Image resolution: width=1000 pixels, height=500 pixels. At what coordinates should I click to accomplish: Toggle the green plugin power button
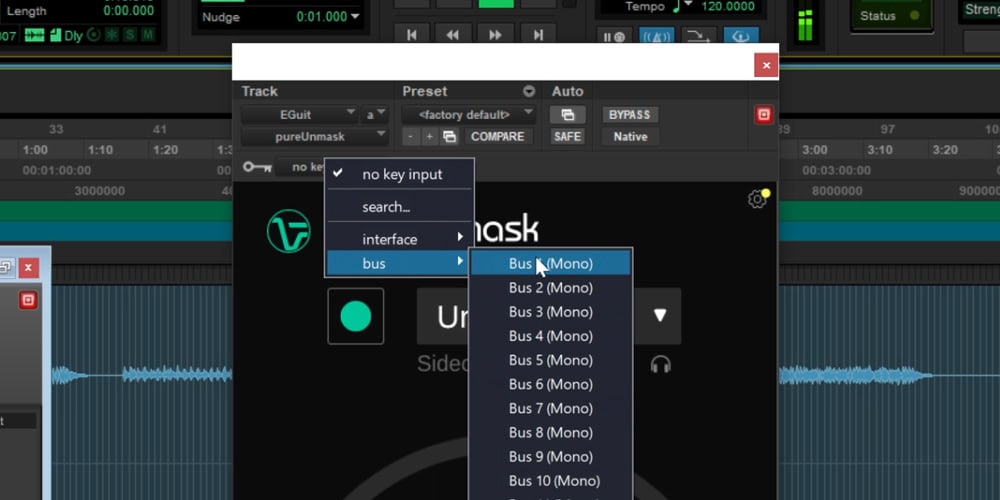(x=356, y=316)
